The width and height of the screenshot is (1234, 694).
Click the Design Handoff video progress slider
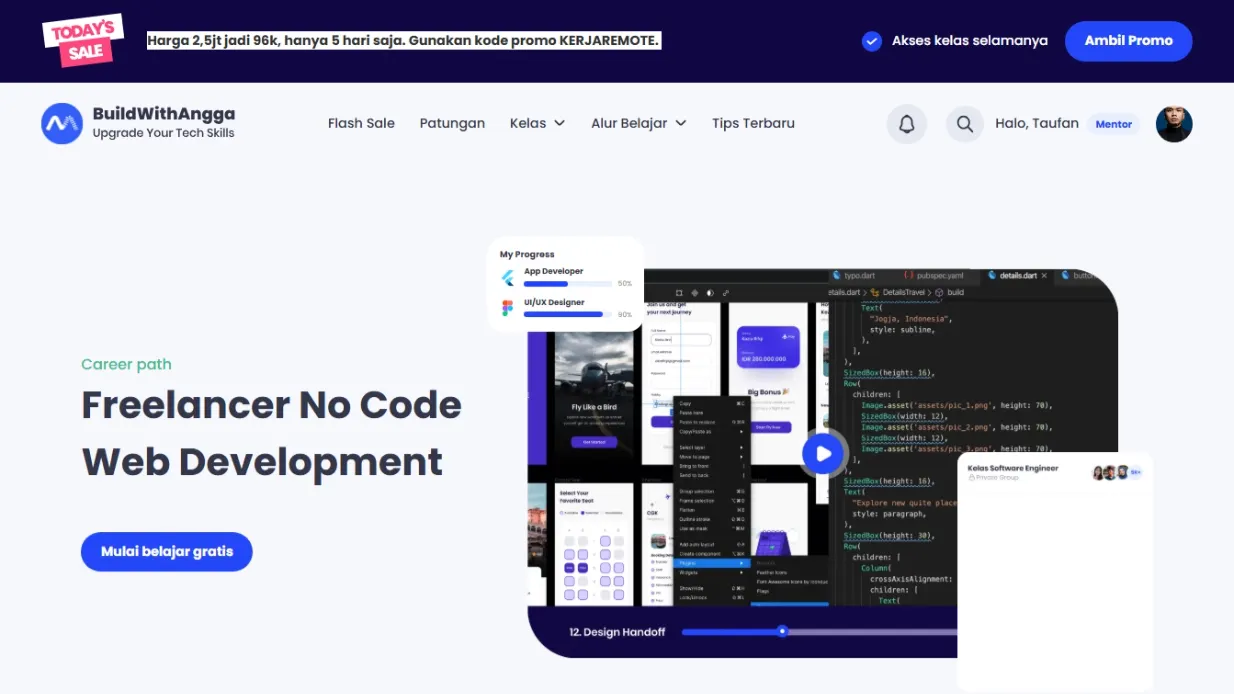pos(782,631)
